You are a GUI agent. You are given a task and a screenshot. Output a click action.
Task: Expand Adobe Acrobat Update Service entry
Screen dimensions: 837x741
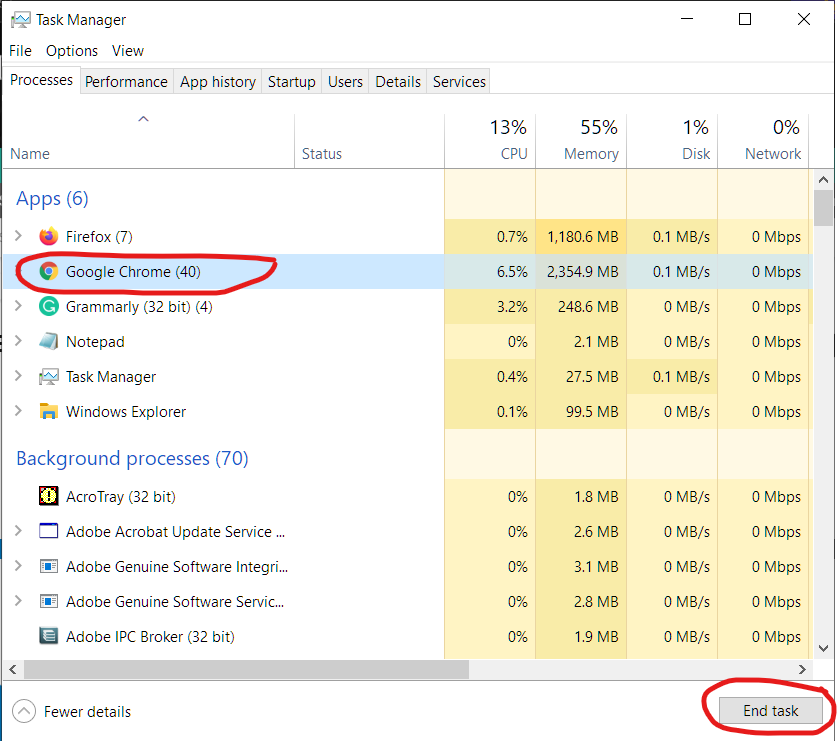[18, 530]
